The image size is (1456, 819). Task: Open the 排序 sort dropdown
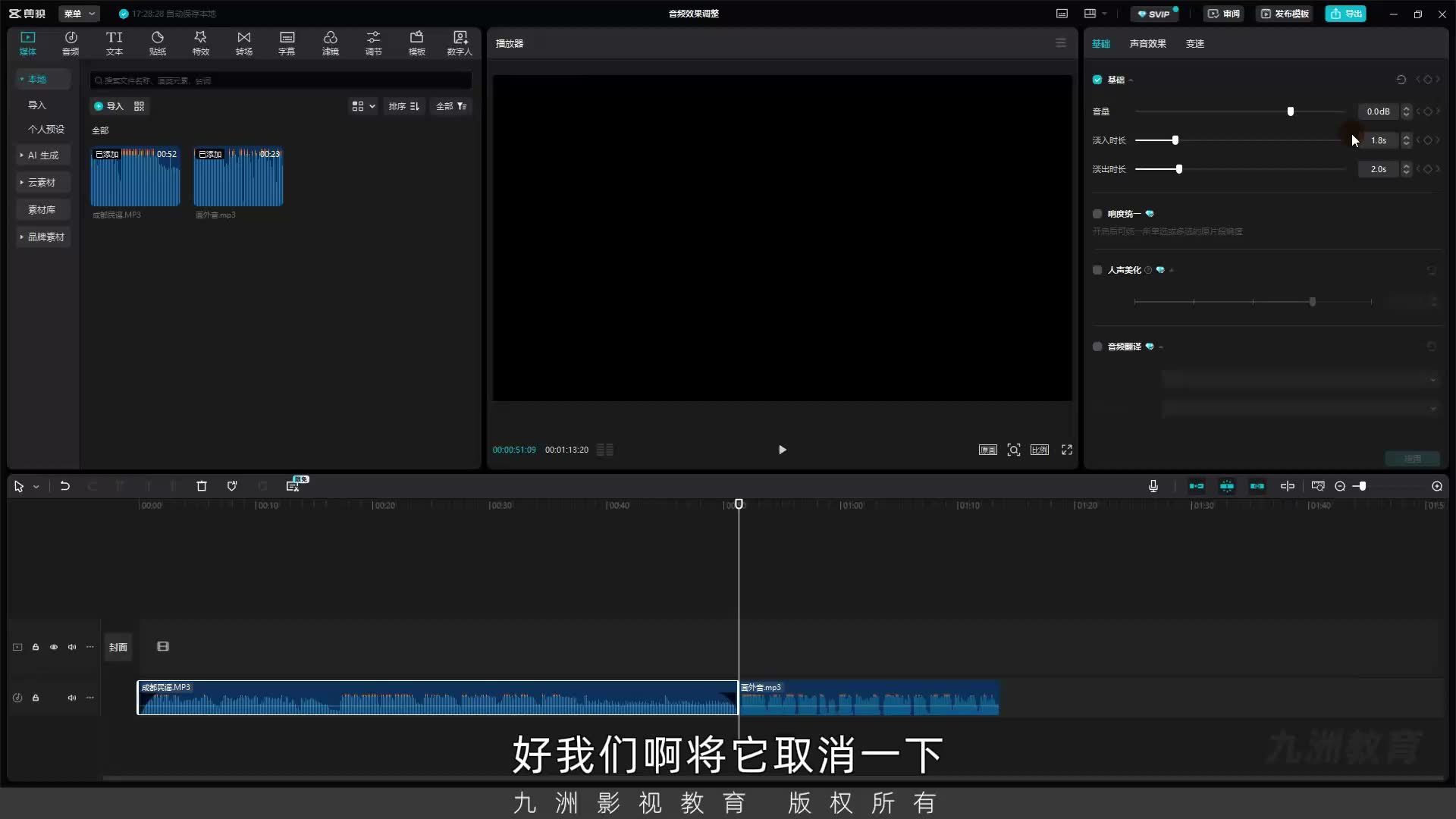(403, 106)
